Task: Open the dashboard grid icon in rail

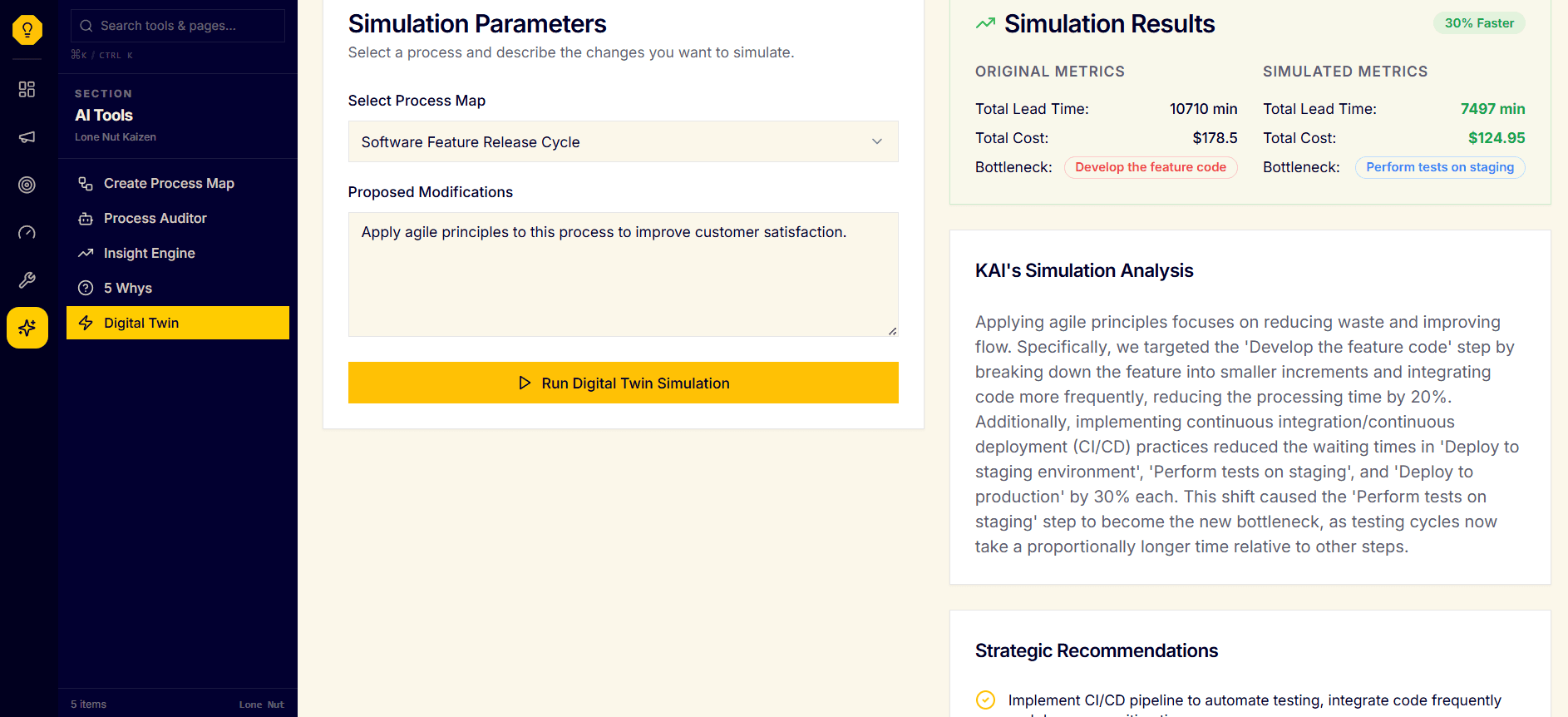Action: (x=27, y=89)
